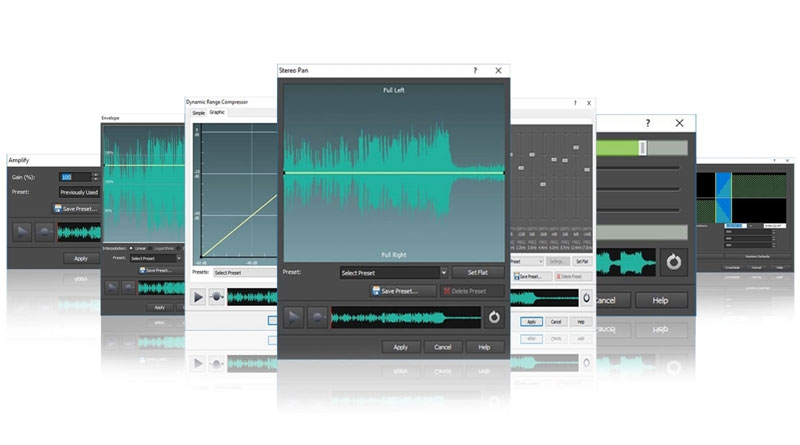Click Set Flat in the equalizer dialog
Screen dimensions: 800x445
click(x=582, y=261)
